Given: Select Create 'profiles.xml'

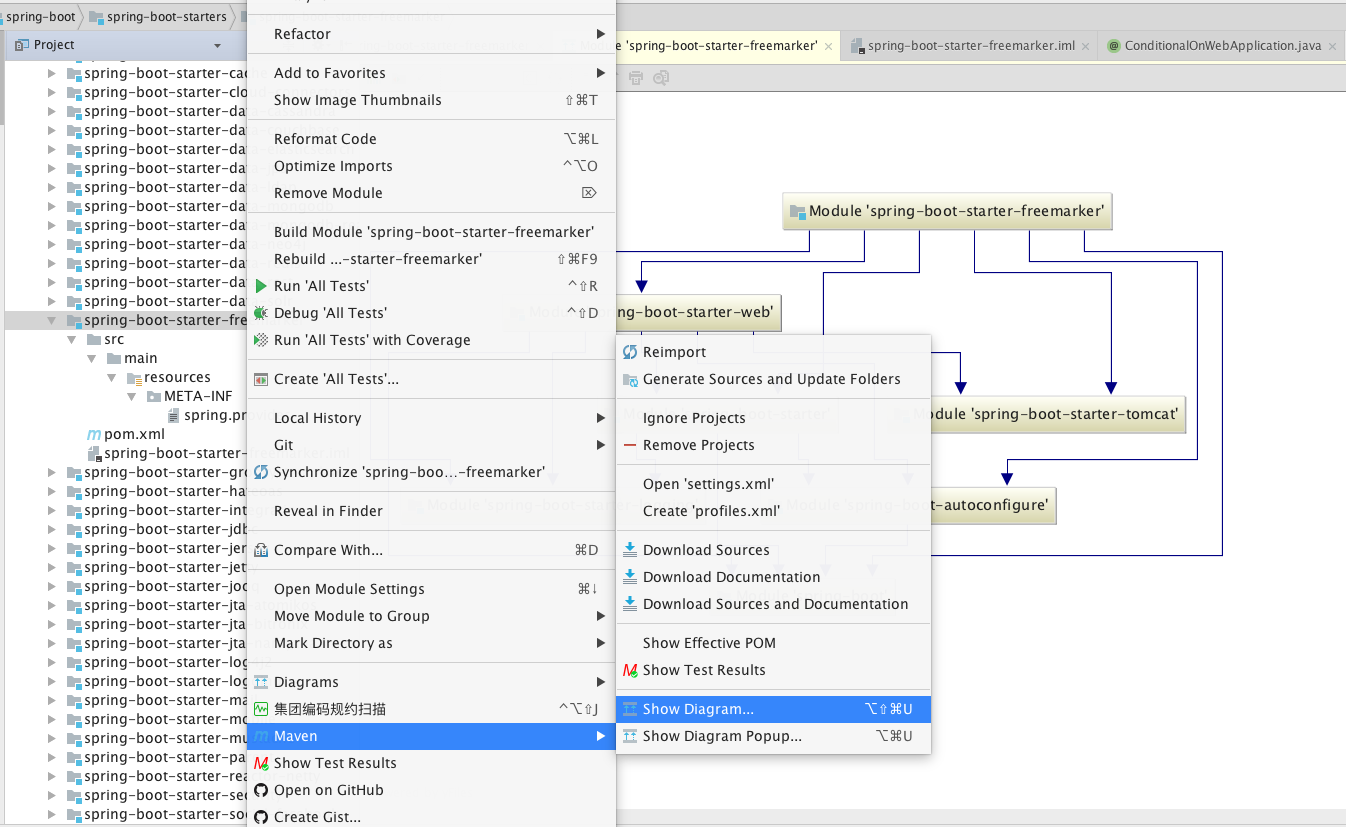Looking at the screenshot, I should click(774, 511).
